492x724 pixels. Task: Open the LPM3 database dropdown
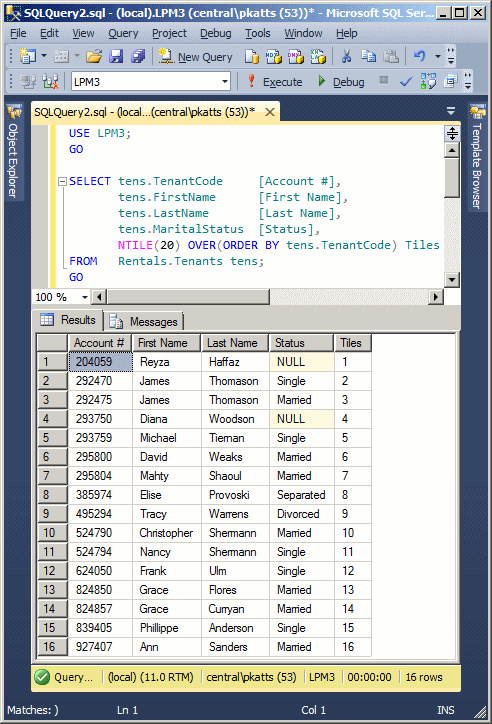click(225, 82)
